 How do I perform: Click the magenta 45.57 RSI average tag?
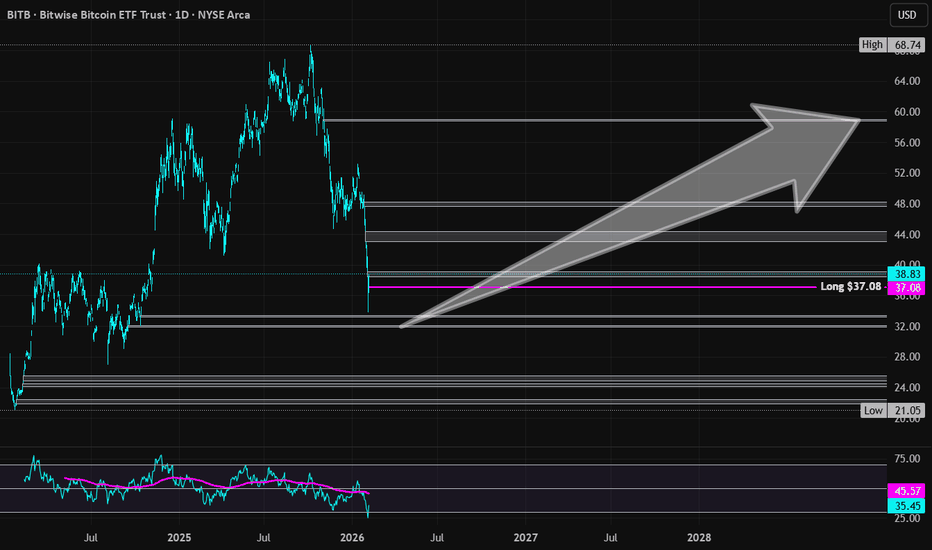coord(906,491)
